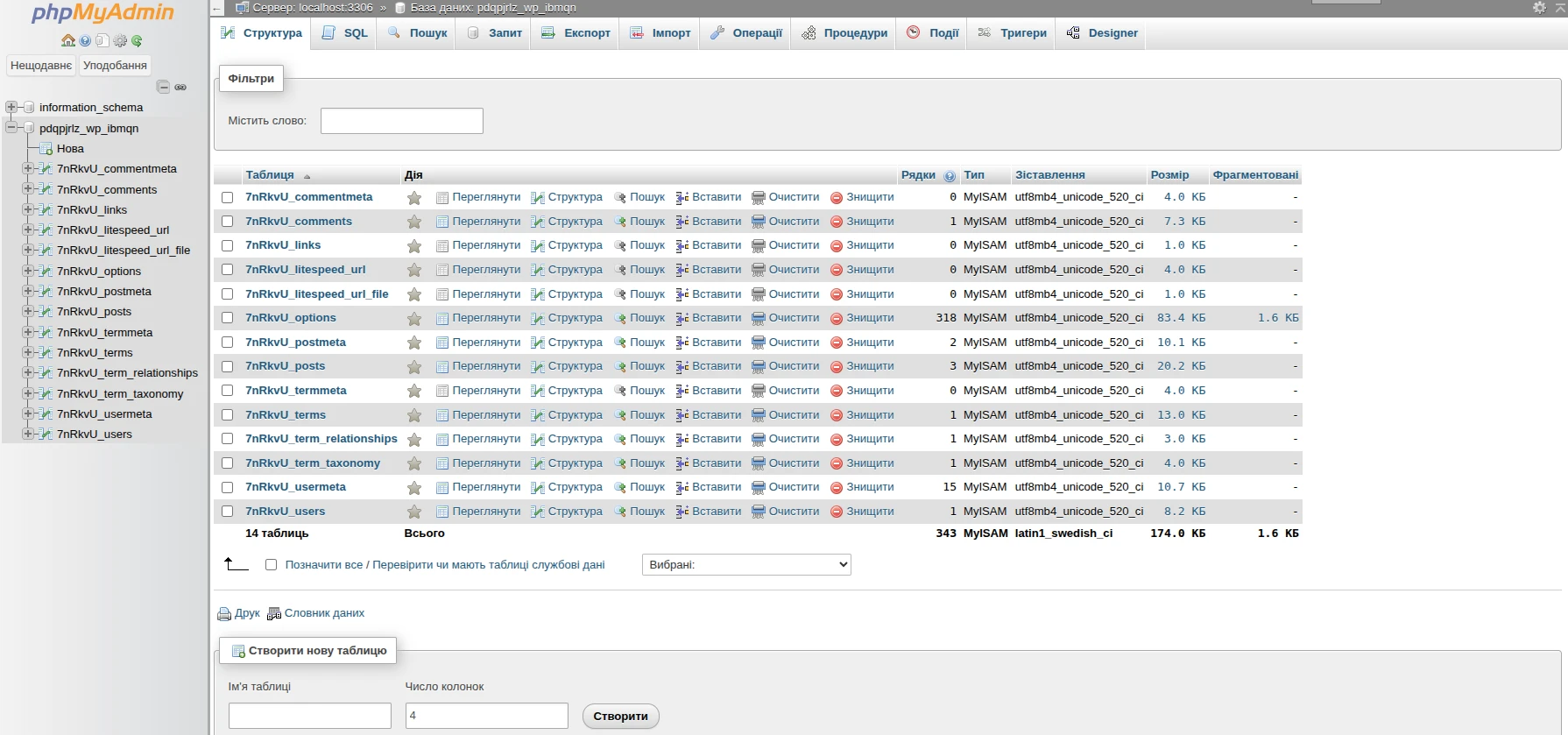Open the phpMyAdmin home icon
Screen dimensions: 1568x735
67,40
